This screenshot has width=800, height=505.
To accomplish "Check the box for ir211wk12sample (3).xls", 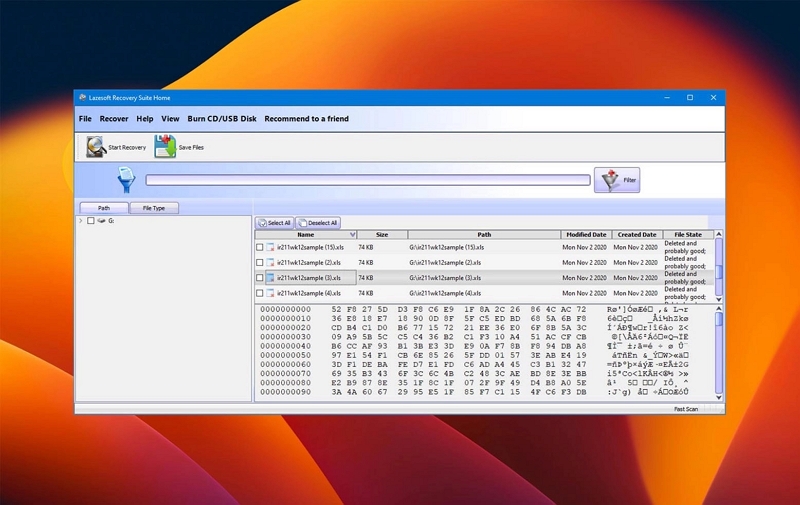I will click(x=260, y=278).
